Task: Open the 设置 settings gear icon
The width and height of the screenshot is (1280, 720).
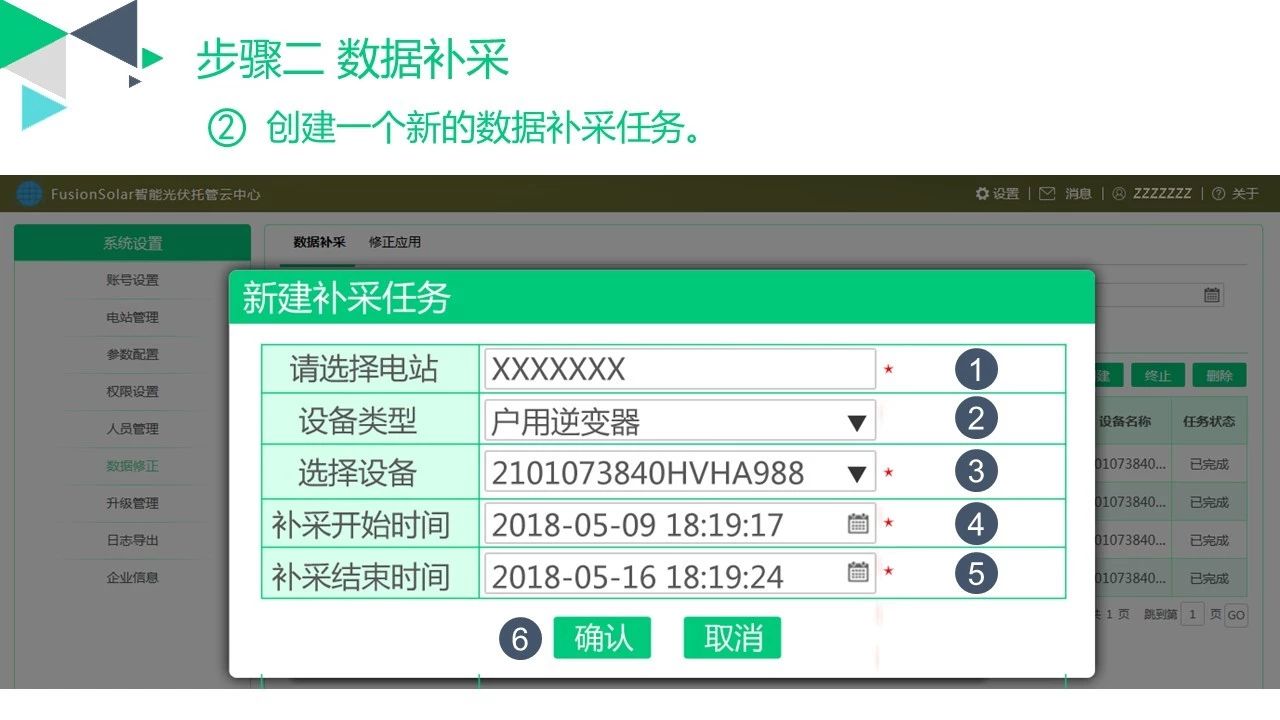Action: click(x=983, y=195)
